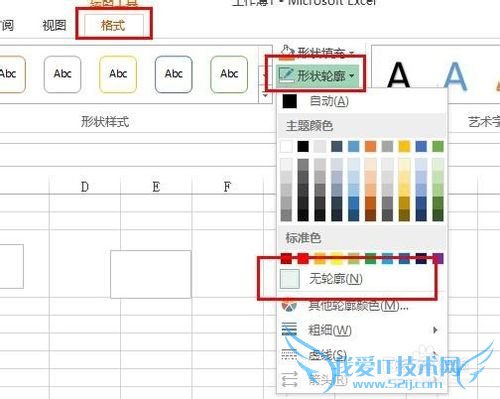Viewport: 500px width, 399px height.
Task: Pick the bright red standard color
Action: tap(303, 259)
